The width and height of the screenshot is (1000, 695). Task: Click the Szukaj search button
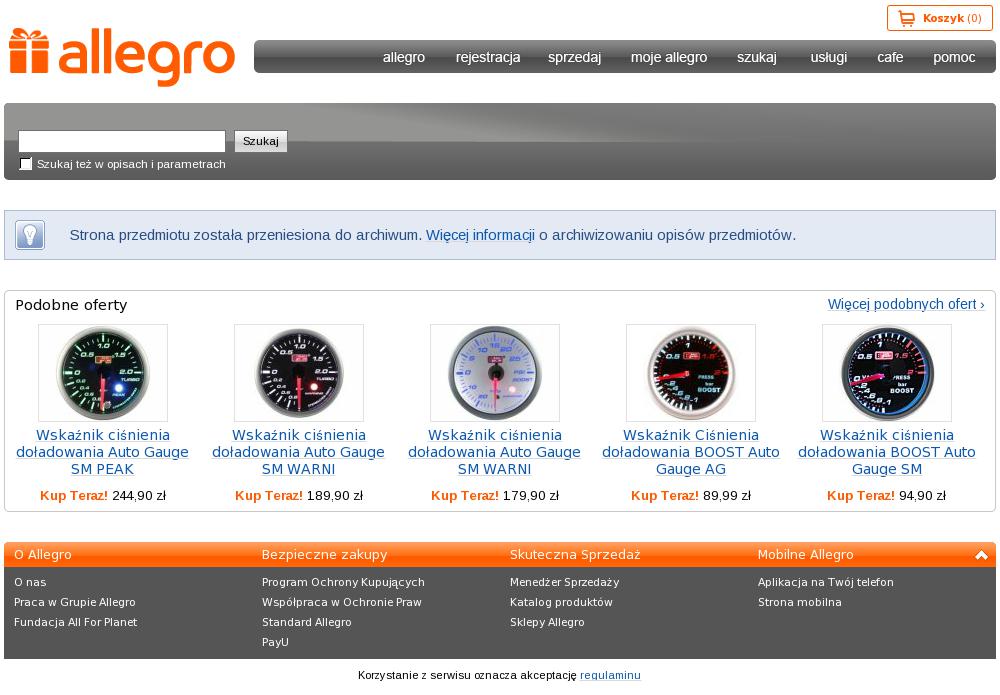tap(261, 141)
